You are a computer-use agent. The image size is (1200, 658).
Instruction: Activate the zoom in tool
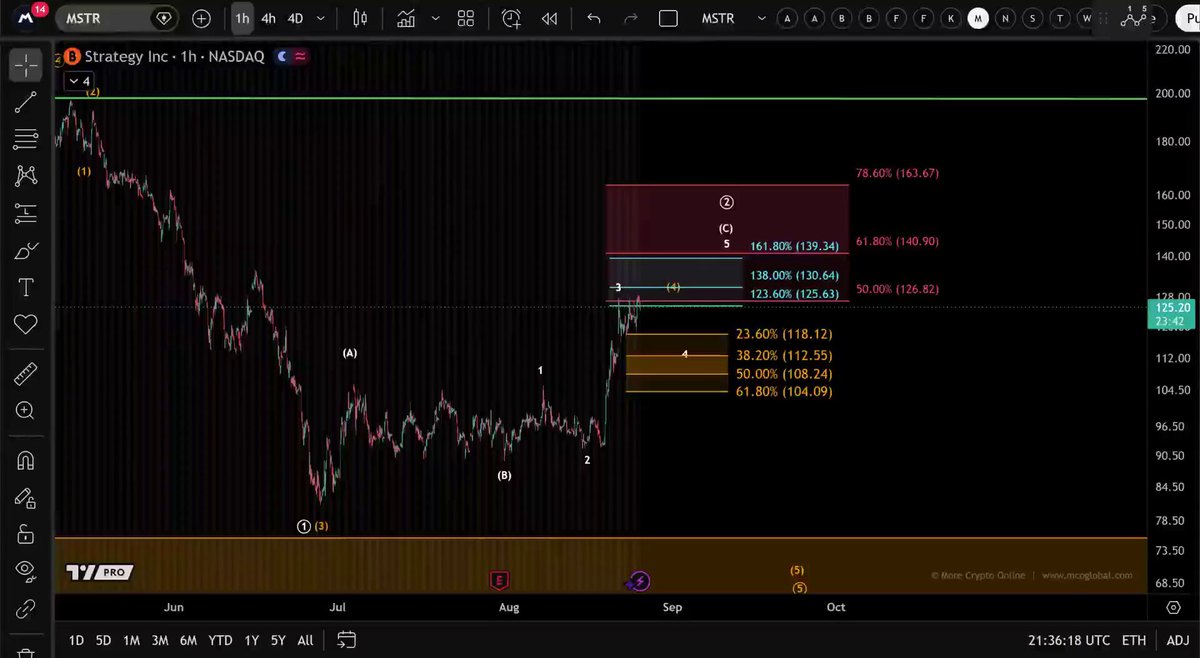click(x=25, y=411)
